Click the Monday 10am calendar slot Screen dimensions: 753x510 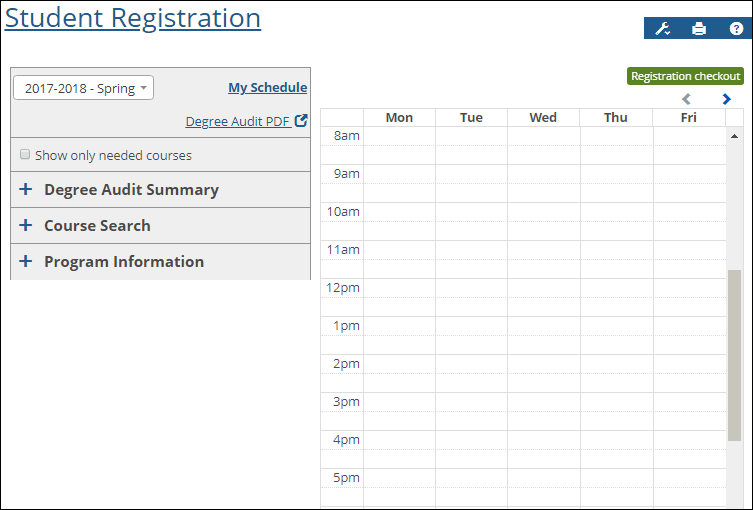pos(400,212)
